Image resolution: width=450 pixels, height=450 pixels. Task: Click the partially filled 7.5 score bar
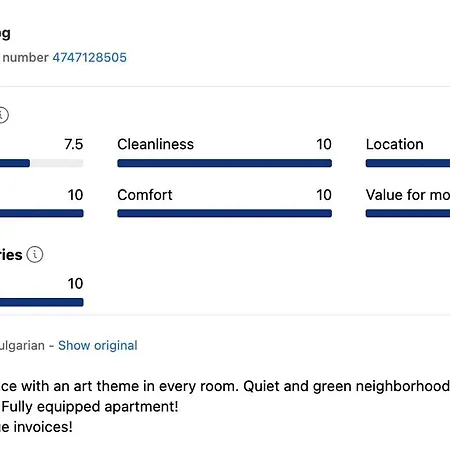click(42, 163)
